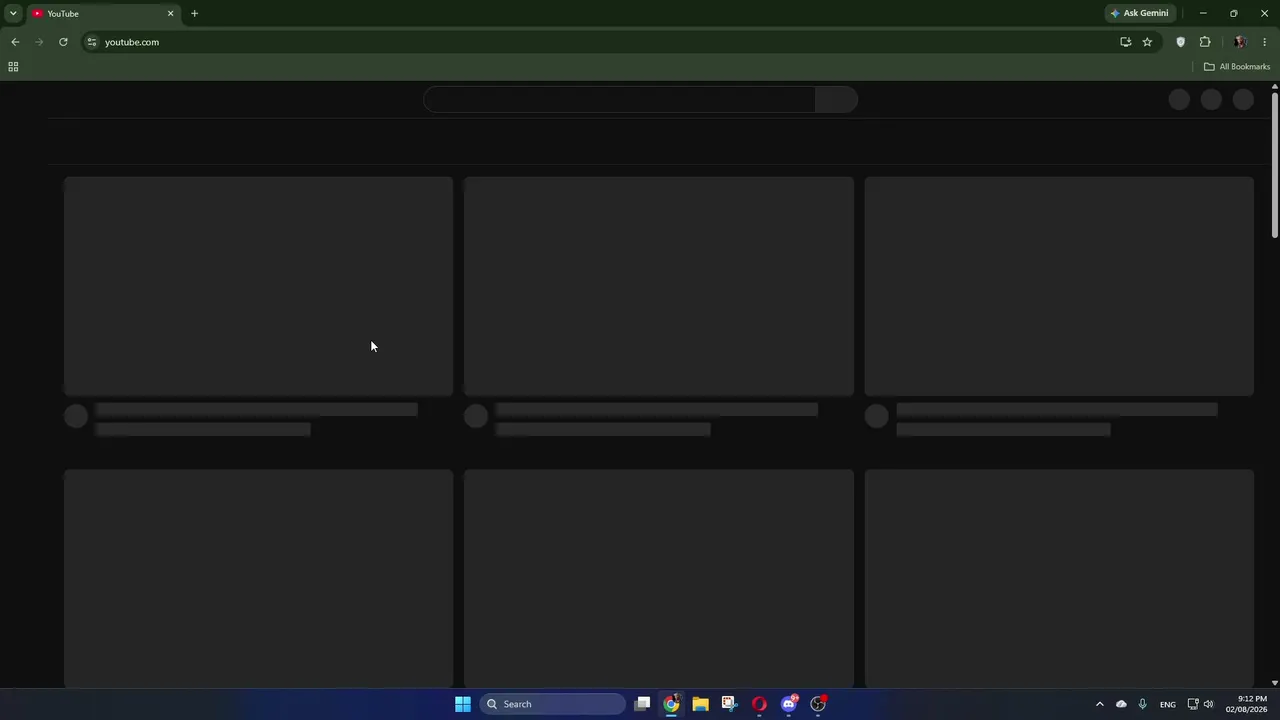The height and width of the screenshot is (720, 1280).
Task: Bookmark this page with the star icon
Action: [1147, 42]
